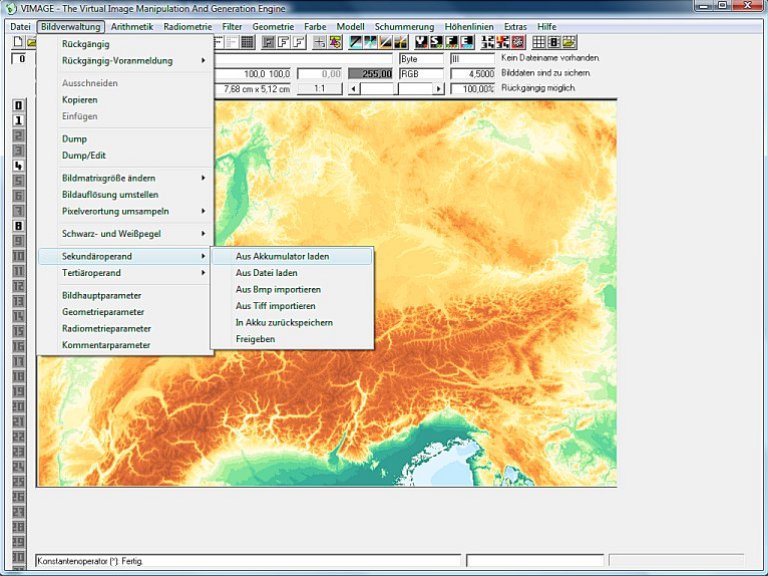This screenshot has height=576, width=768.
Task: Click the crosshair plus toolbar icon
Action: [x=319, y=42]
